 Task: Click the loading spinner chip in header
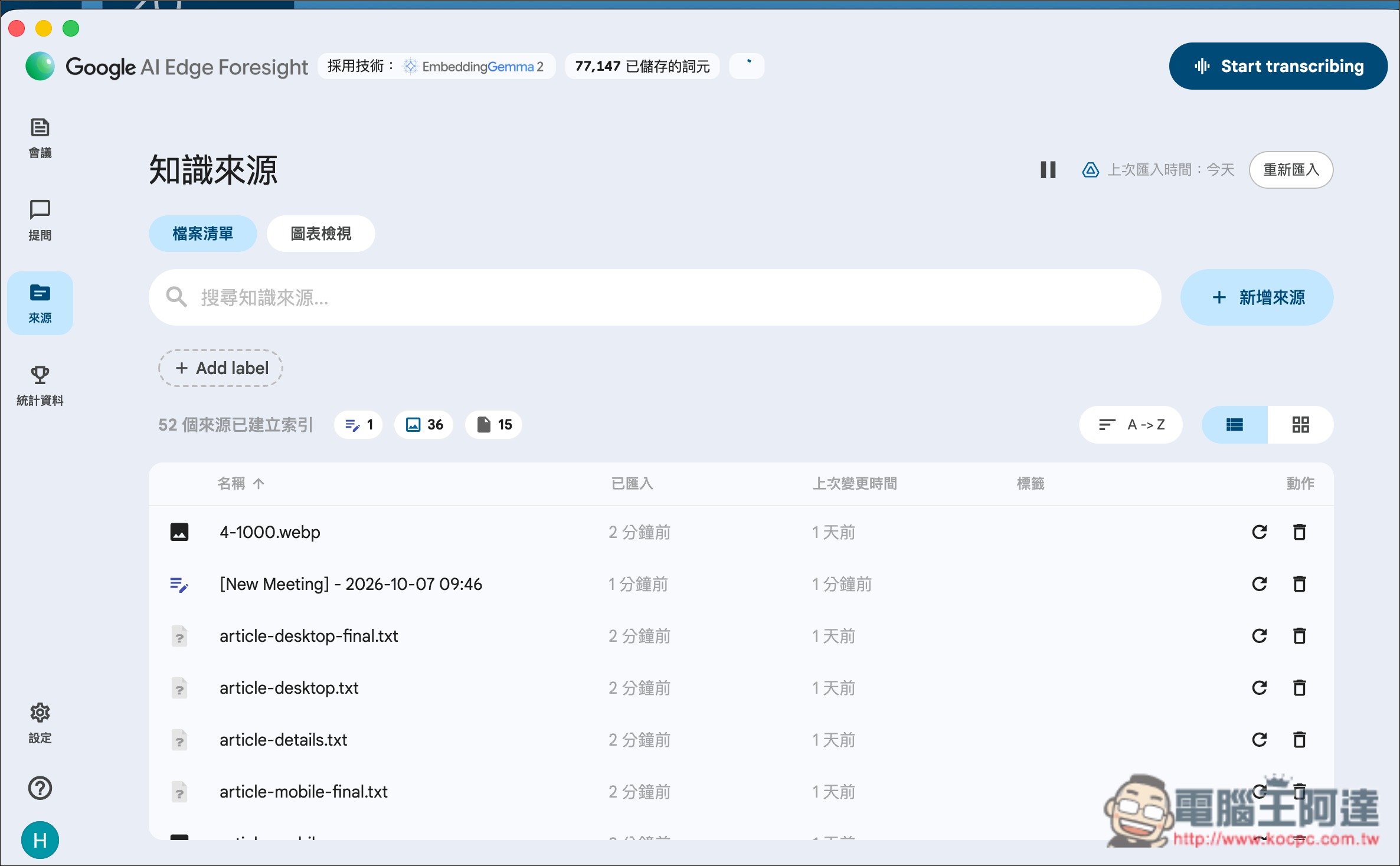point(747,66)
